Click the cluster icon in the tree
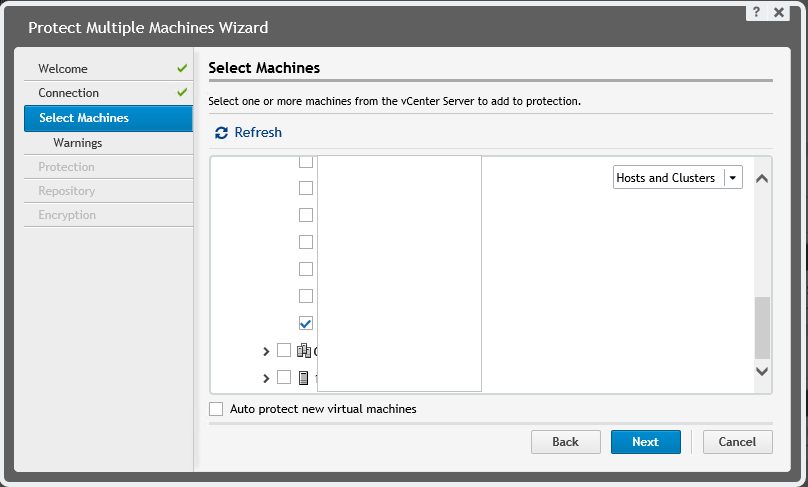The height and width of the screenshot is (487, 808). [304, 351]
